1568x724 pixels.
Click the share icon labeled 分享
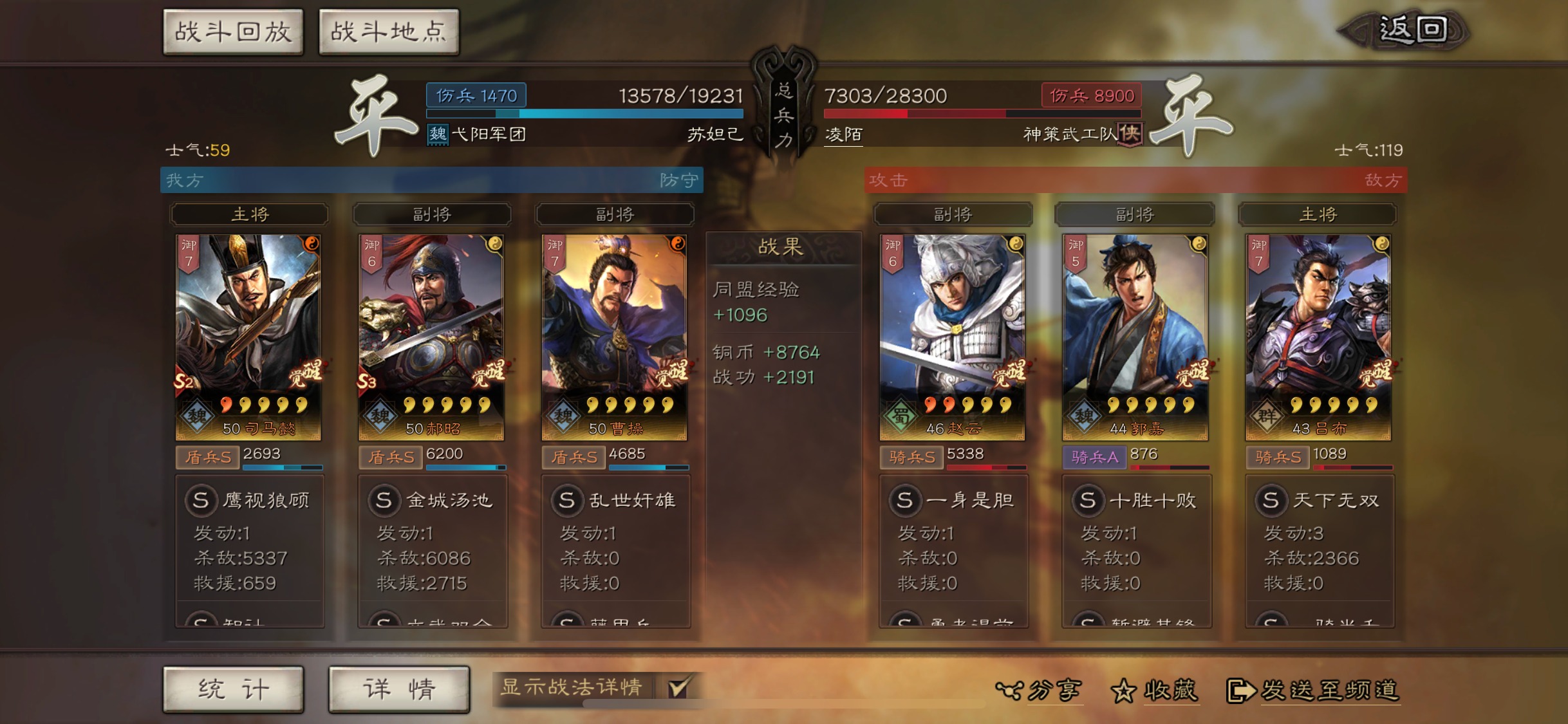pos(1009,690)
